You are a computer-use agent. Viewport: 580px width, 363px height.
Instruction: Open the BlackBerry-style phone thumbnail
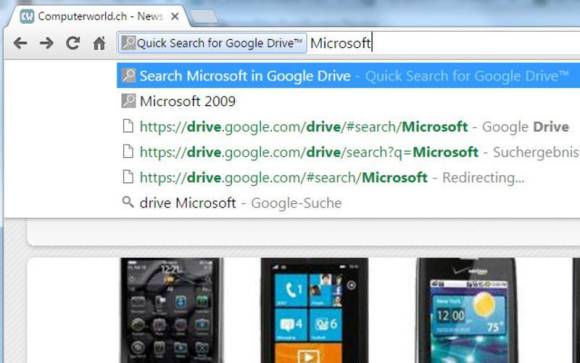coord(172,310)
